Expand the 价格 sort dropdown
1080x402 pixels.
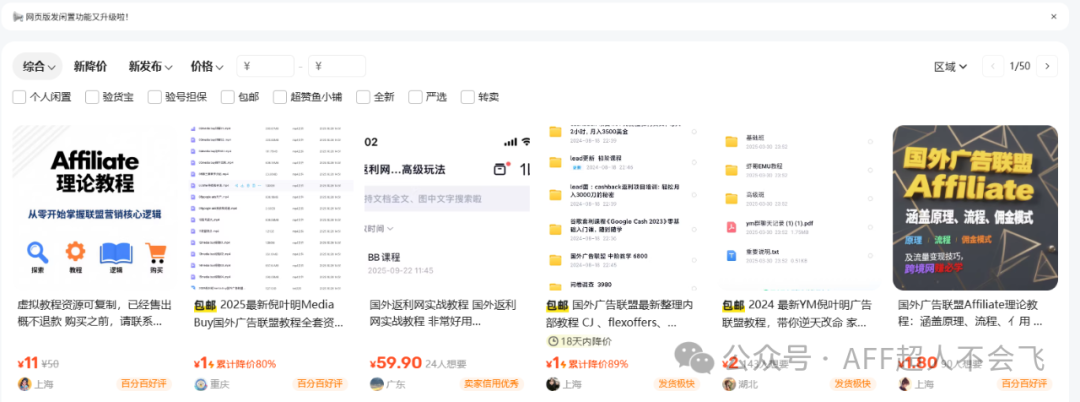click(207, 67)
